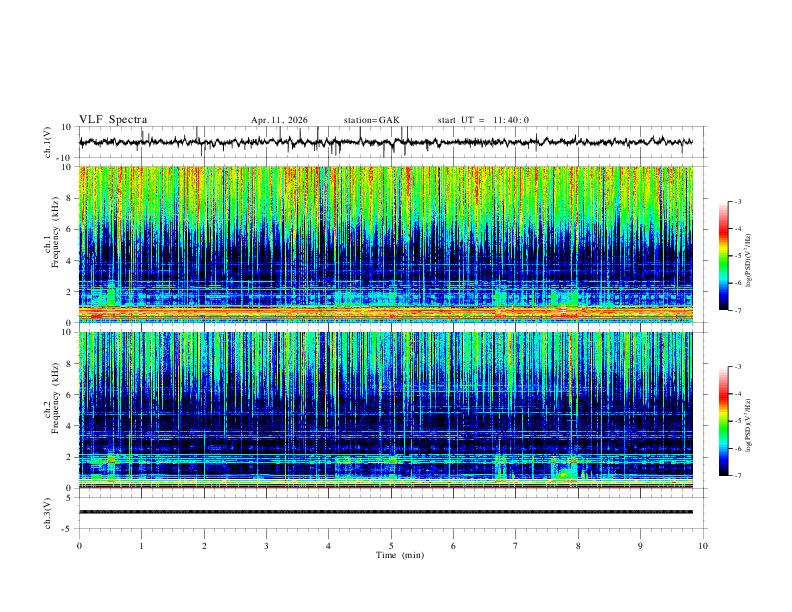The width and height of the screenshot is (792, 612).
Task: Click the ch.1 spectrogram panel
Action: point(385,244)
